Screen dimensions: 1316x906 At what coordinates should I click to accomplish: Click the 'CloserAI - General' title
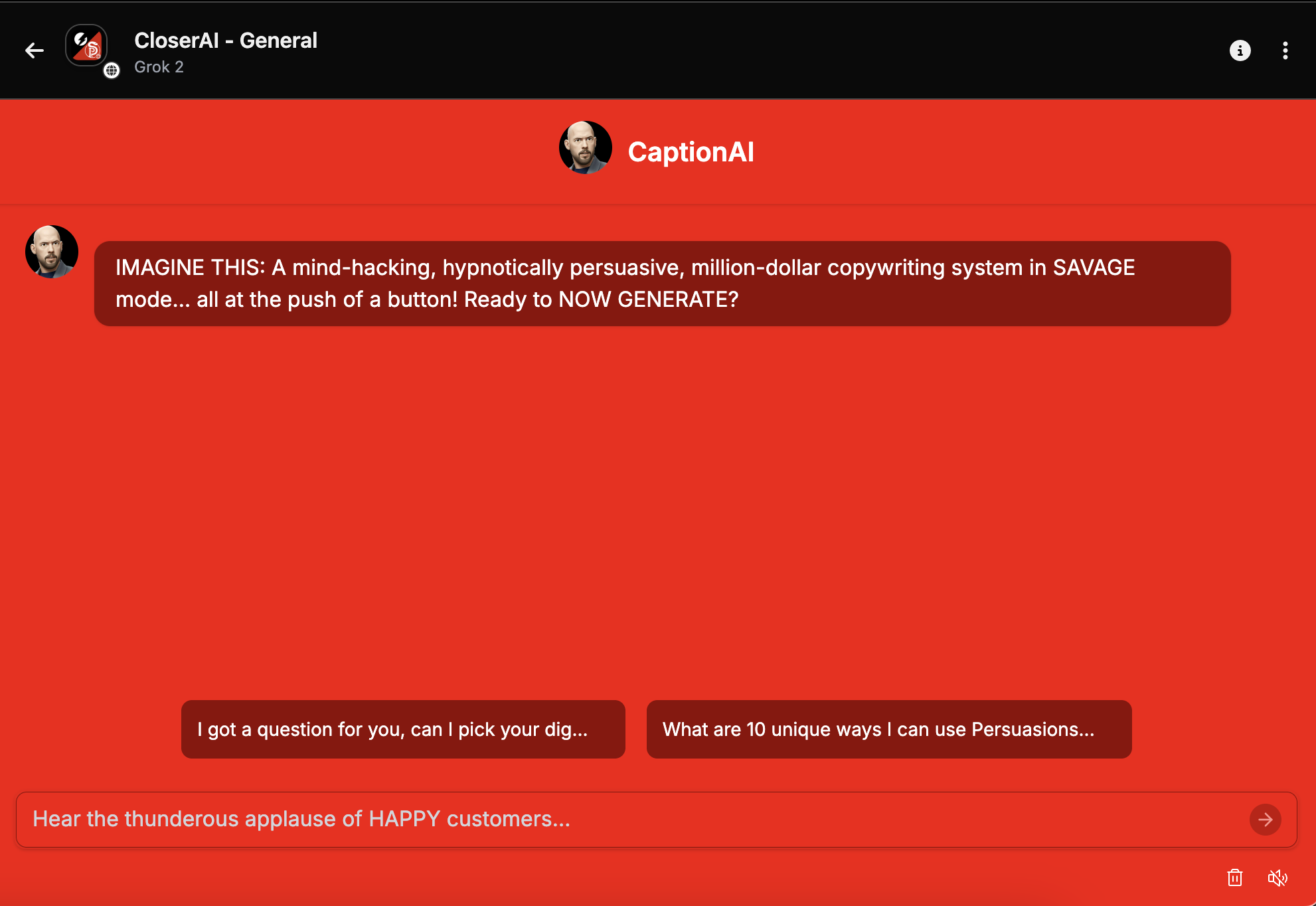(226, 41)
